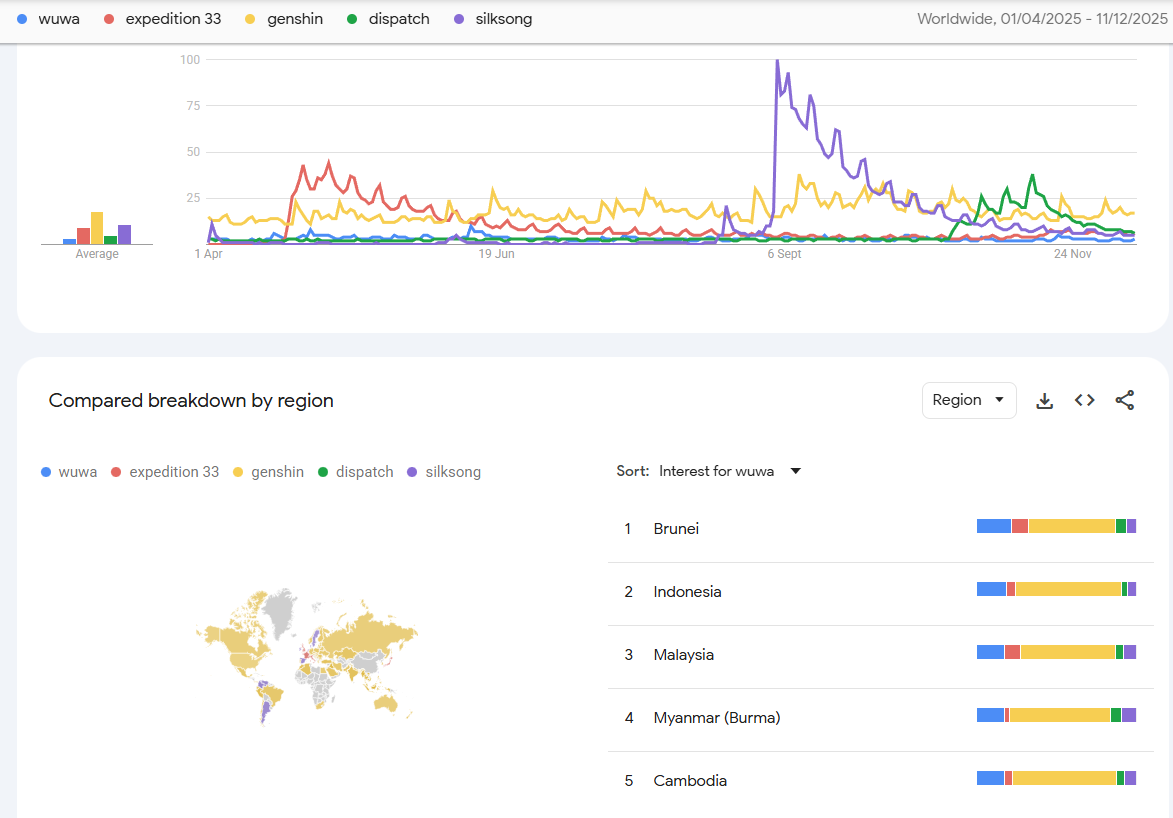Viewport: 1173px width, 818px height.
Task: Click the 6 Sept axis label
Action: pos(784,254)
